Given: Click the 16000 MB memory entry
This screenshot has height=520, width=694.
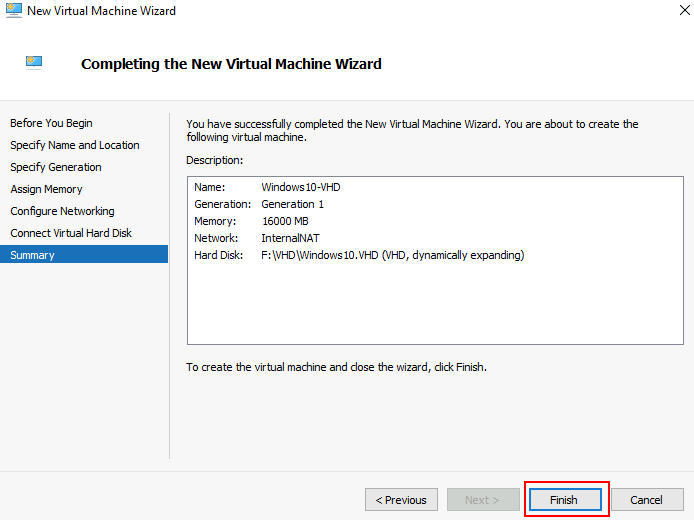Looking at the screenshot, I should pos(285,221).
